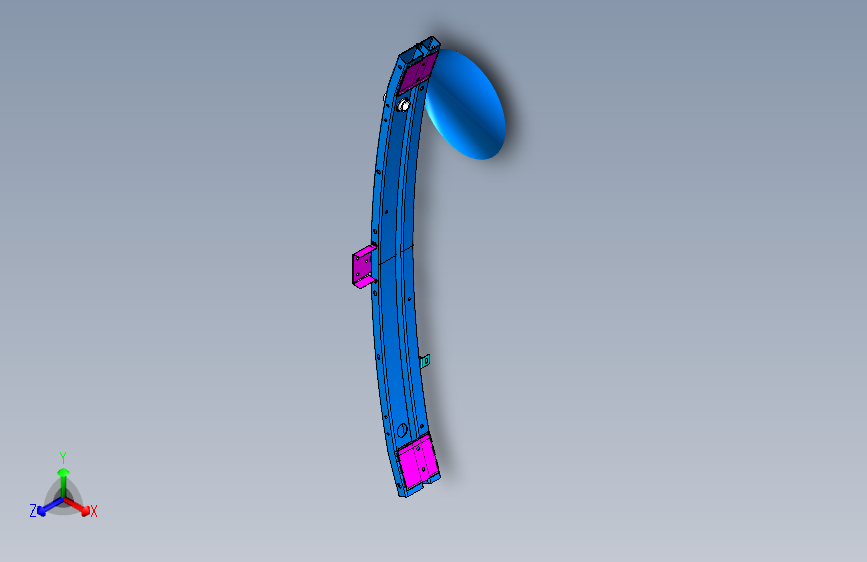Image resolution: width=867 pixels, height=562 pixels.
Task: Select the small teal bracket on the beam
Action: point(425,362)
